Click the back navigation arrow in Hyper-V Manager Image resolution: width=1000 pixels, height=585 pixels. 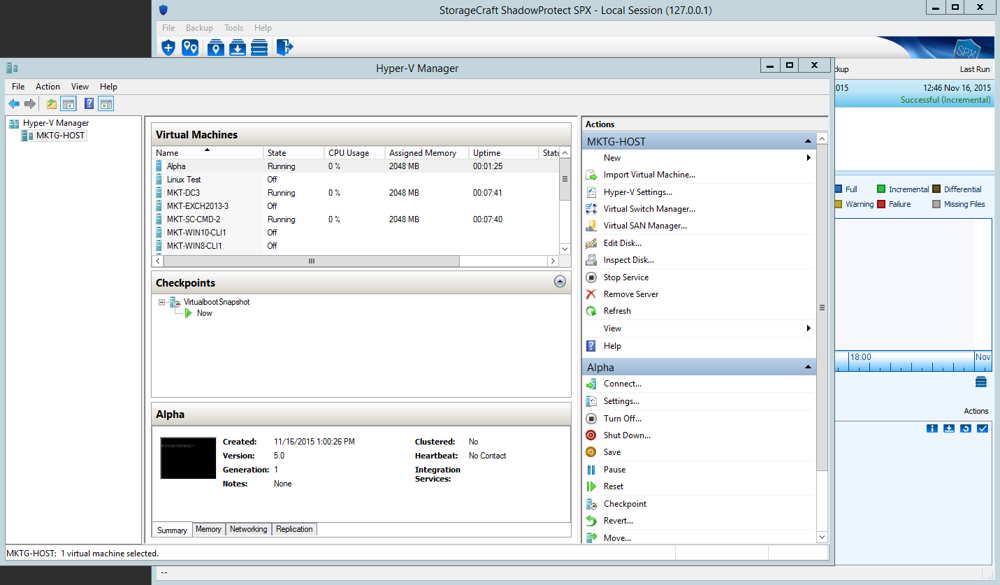[x=13, y=103]
